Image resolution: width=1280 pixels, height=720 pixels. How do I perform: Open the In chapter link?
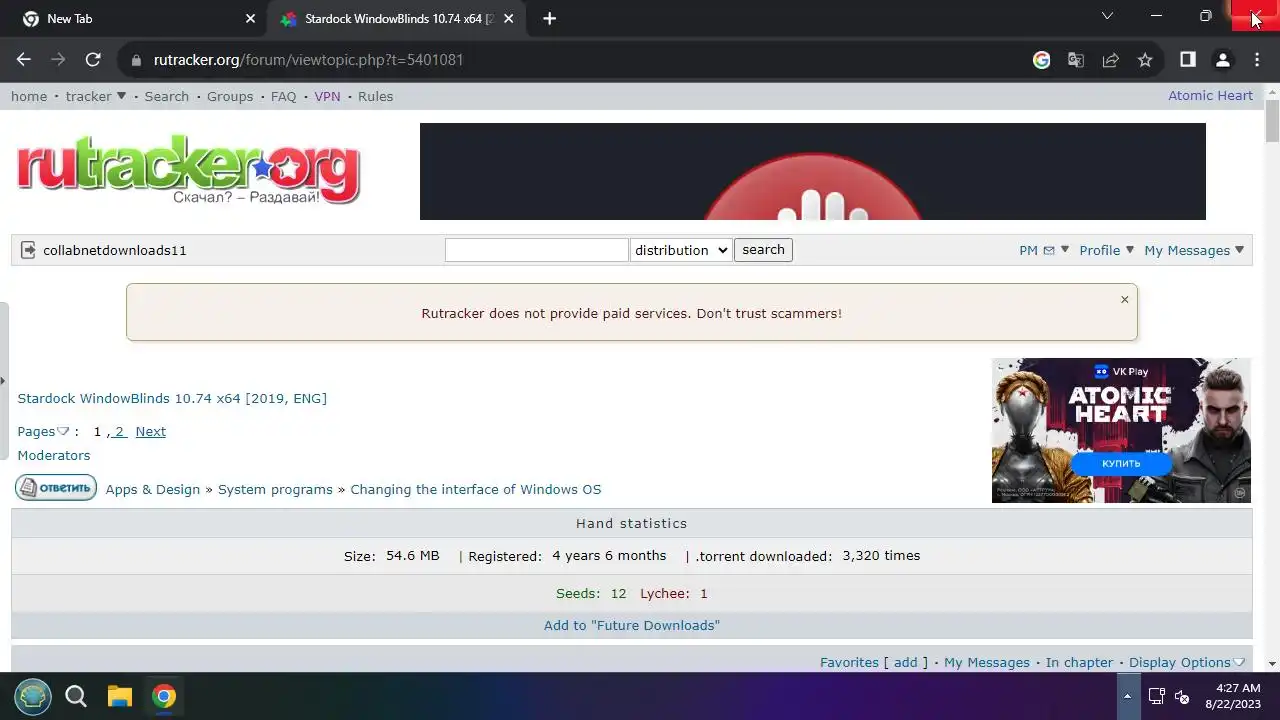click(x=1079, y=662)
